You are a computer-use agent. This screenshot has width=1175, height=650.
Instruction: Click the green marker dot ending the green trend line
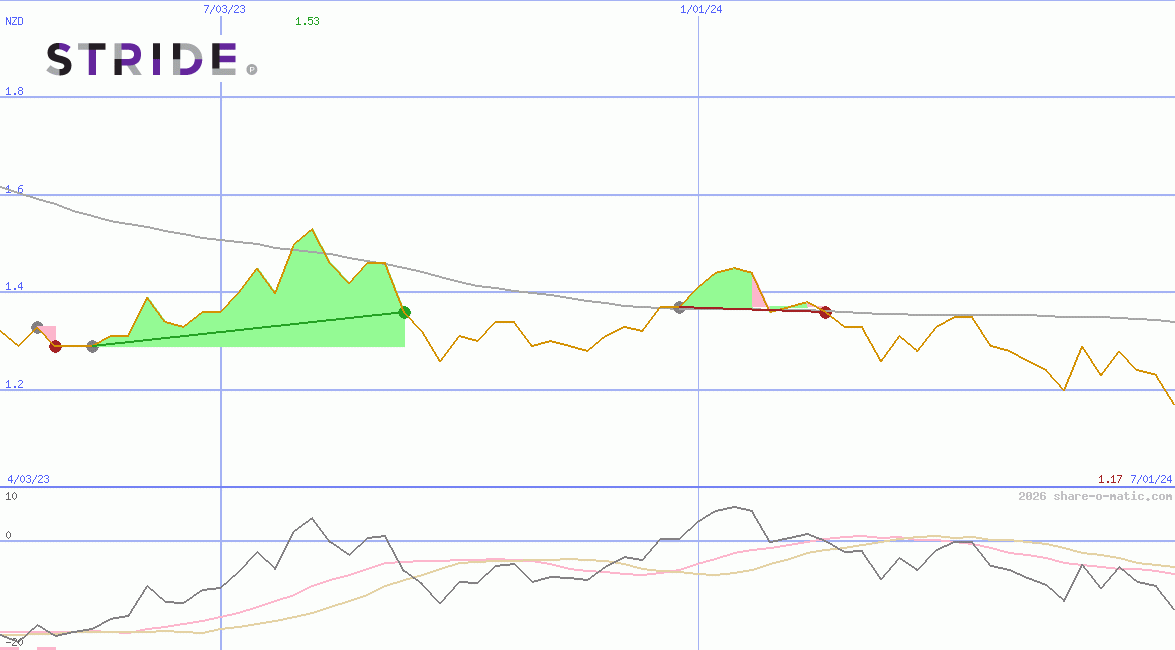(404, 312)
